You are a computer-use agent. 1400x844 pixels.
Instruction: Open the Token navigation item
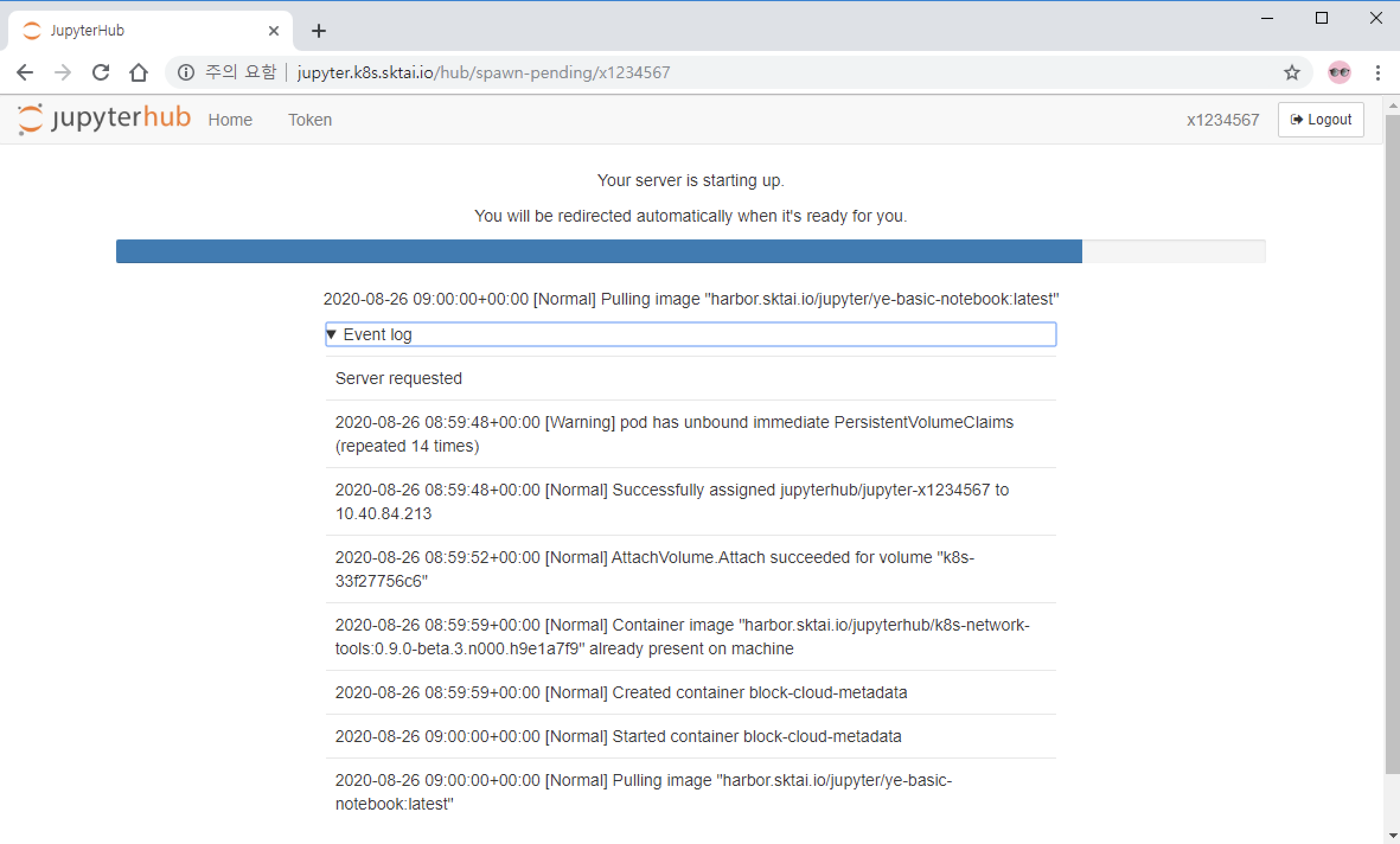[x=310, y=120]
